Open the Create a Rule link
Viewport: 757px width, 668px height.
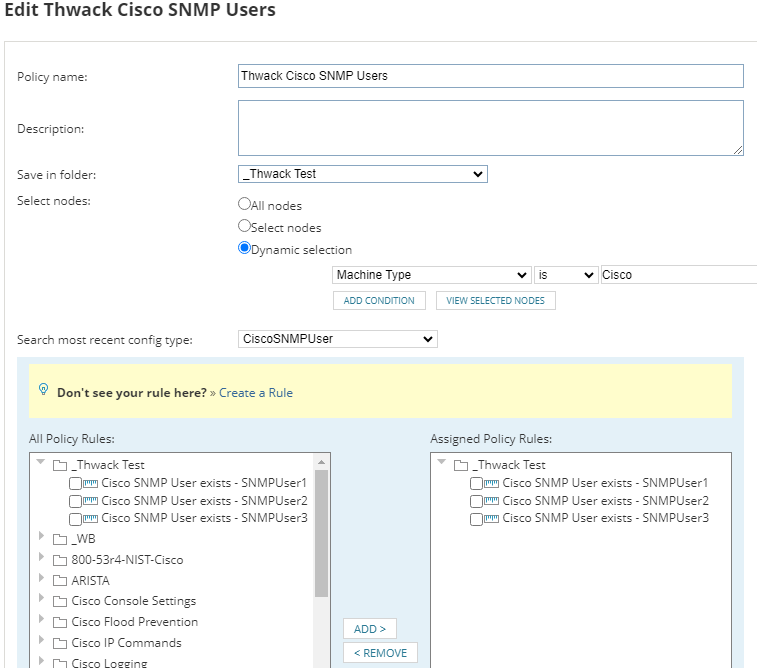pos(256,393)
